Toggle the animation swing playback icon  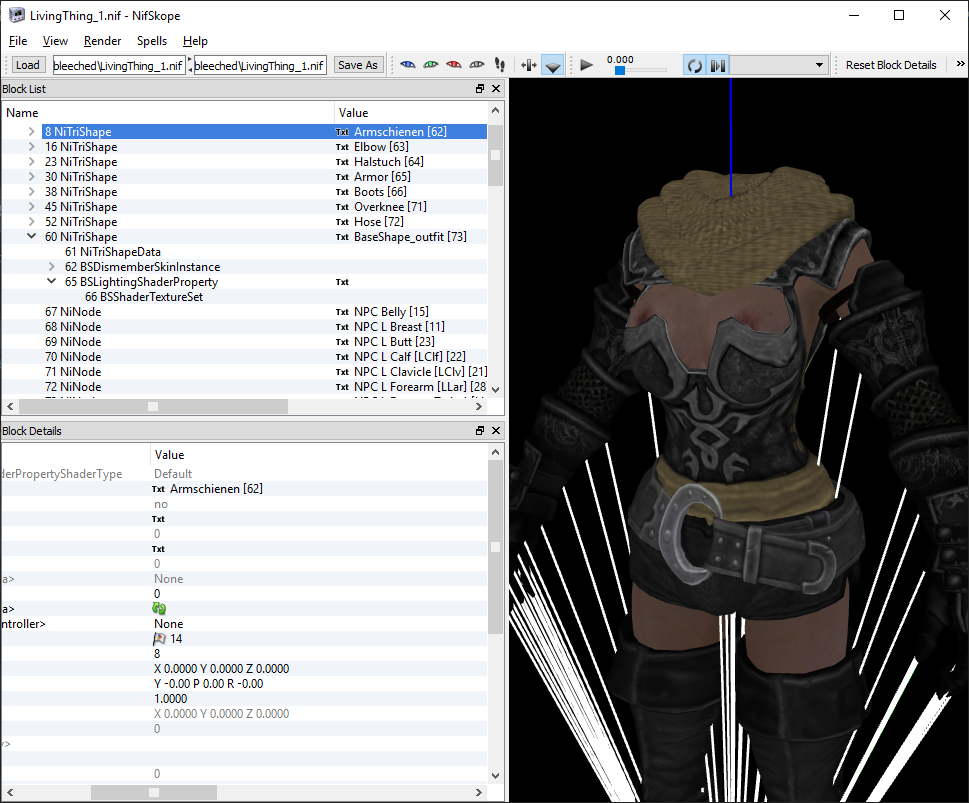(x=718, y=64)
